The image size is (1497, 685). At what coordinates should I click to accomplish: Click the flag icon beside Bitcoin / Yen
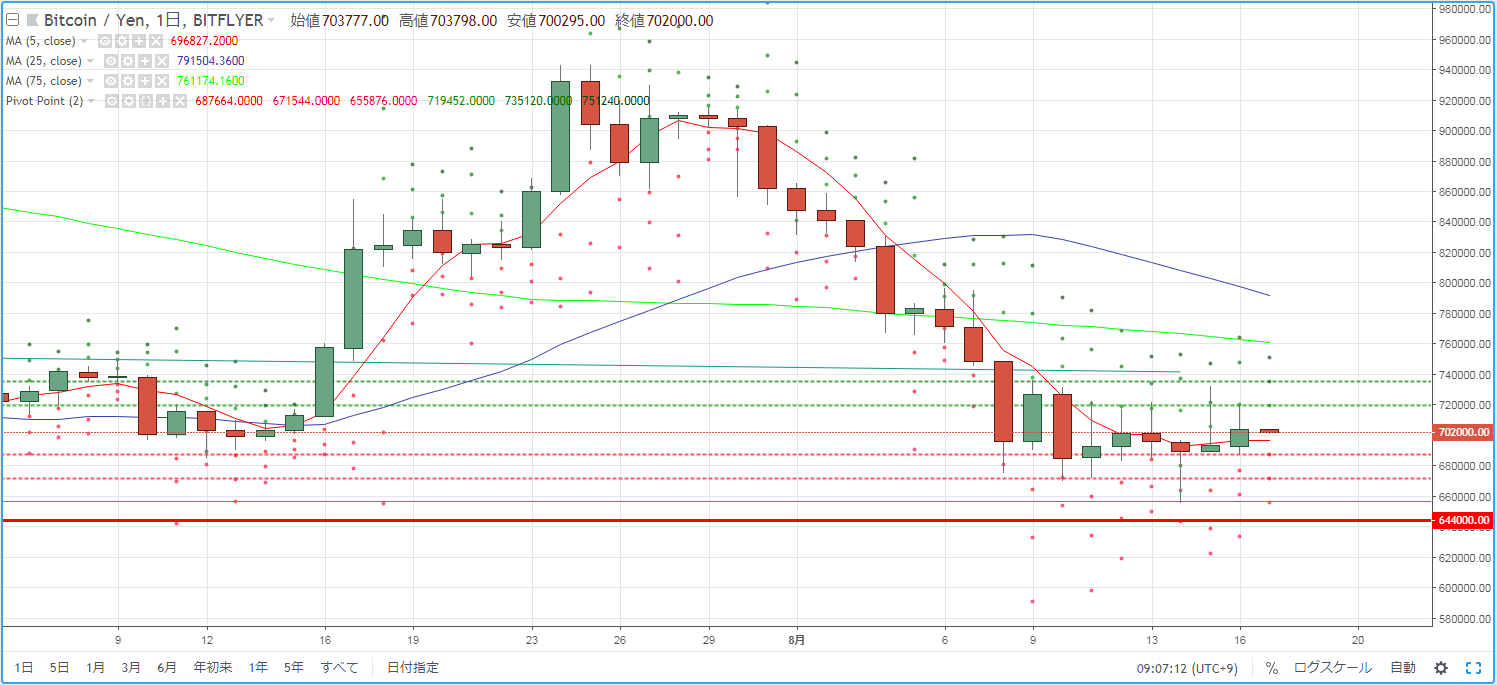tap(33, 20)
